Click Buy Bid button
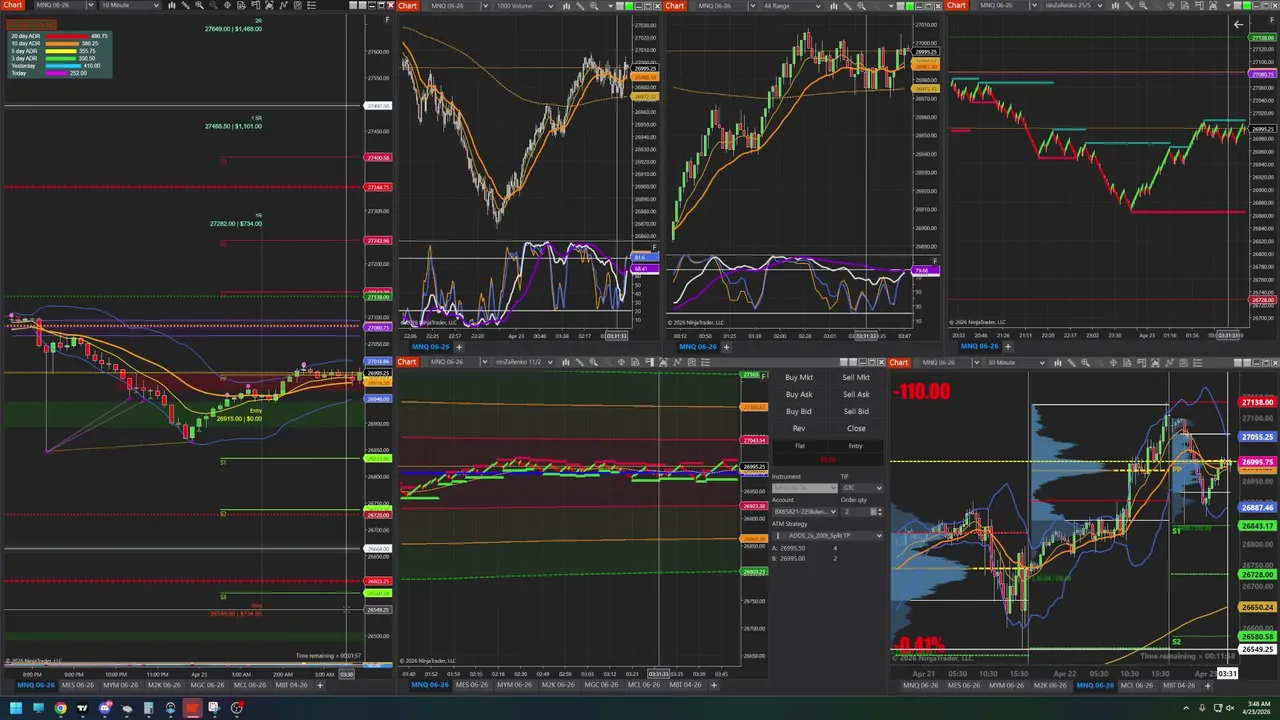1280x720 pixels. coord(799,411)
